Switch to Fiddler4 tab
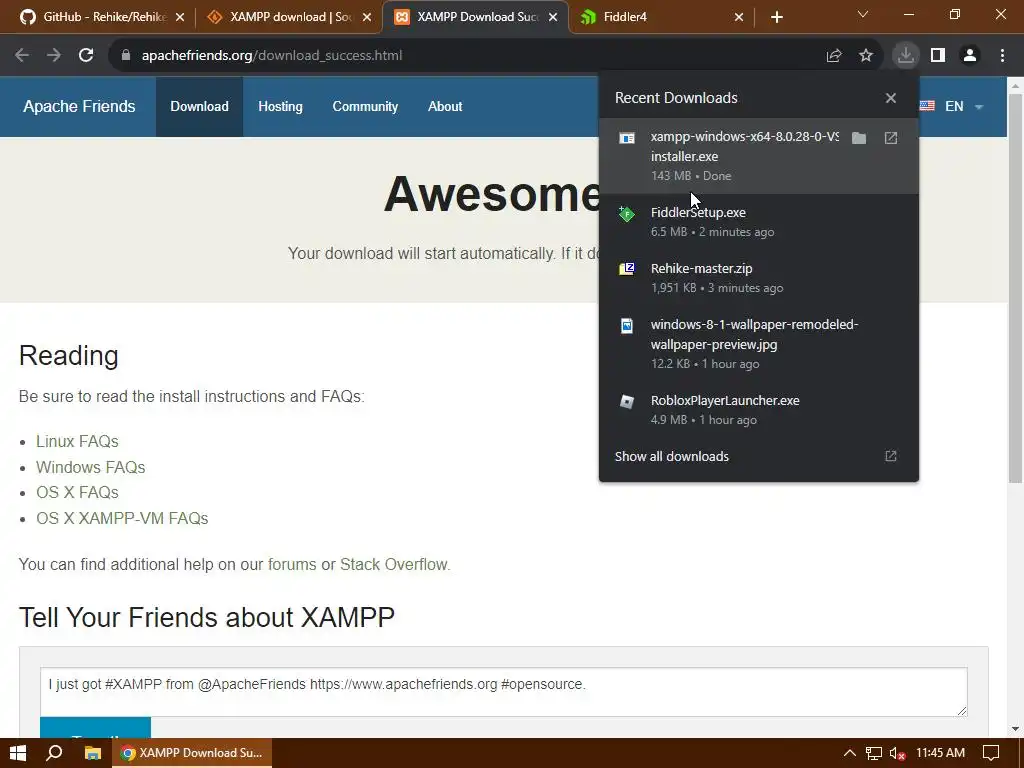This screenshot has width=1024, height=768. click(660, 17)
